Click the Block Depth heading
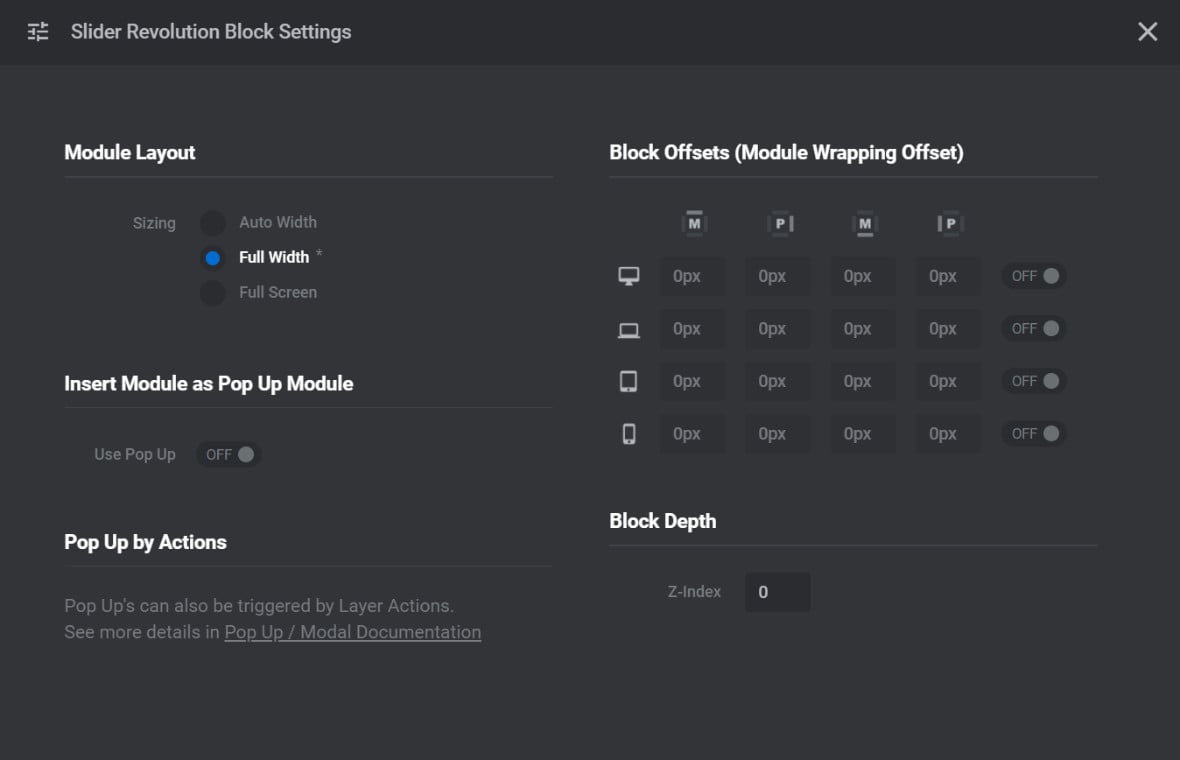 663,521
